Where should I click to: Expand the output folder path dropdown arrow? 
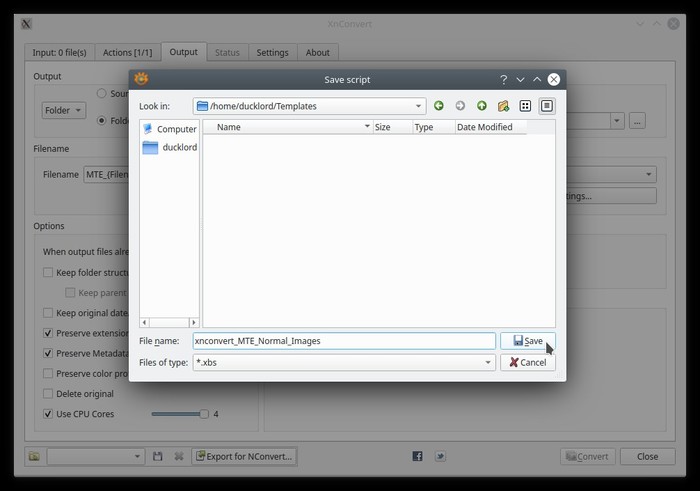click(617, 121)
